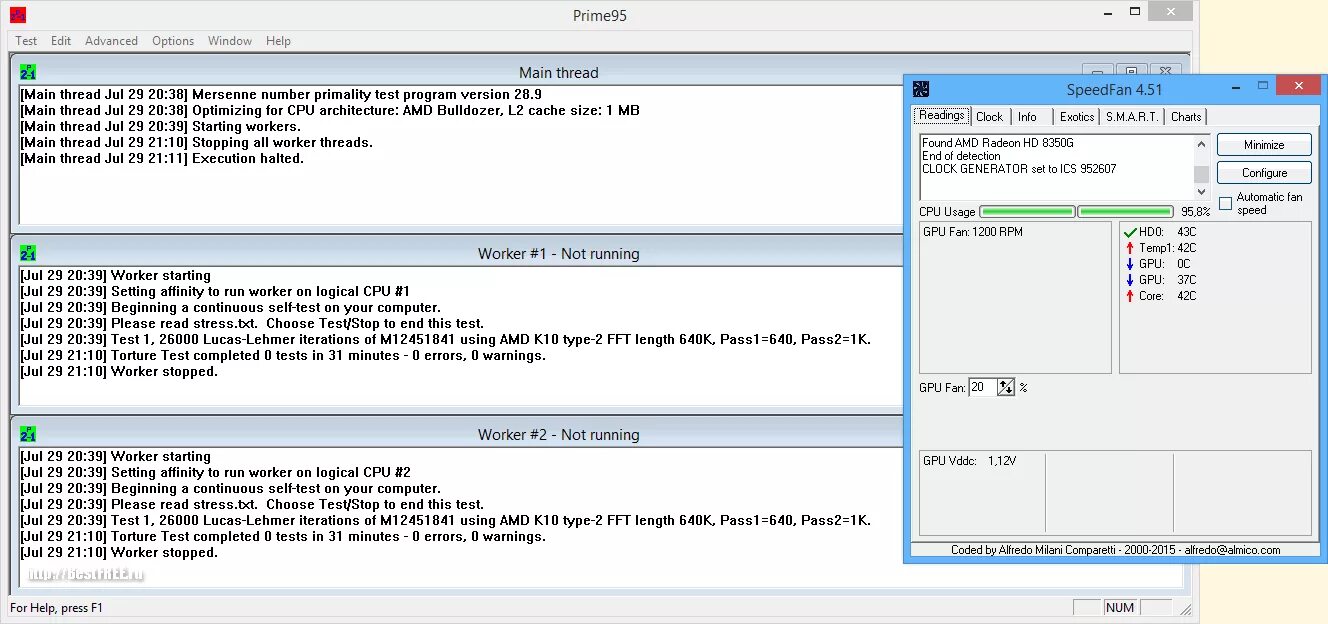Click the Worker #2 window's green icon
The height and width of the screenshot is (624, 1328).
[28, 434]
